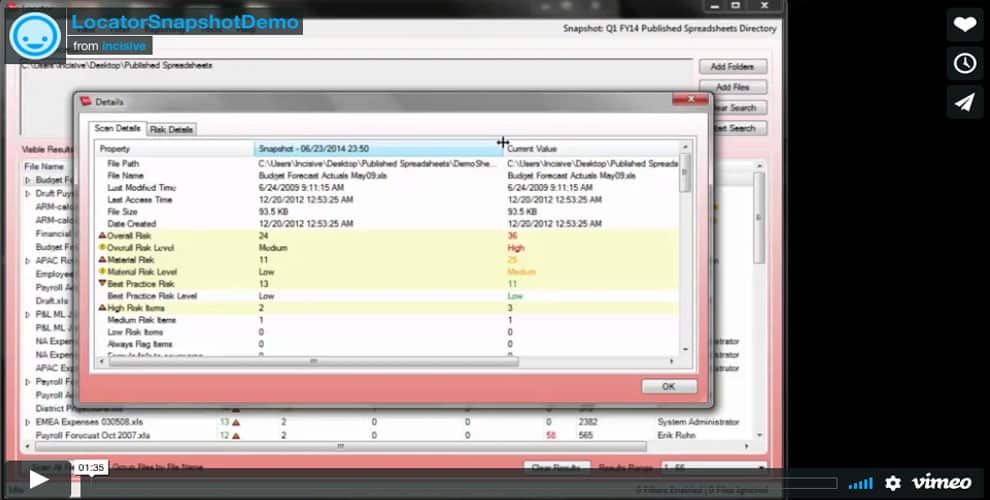990x500 pixels.
Task: Select the Last Modified Time property row
Action: pos(388,188)
